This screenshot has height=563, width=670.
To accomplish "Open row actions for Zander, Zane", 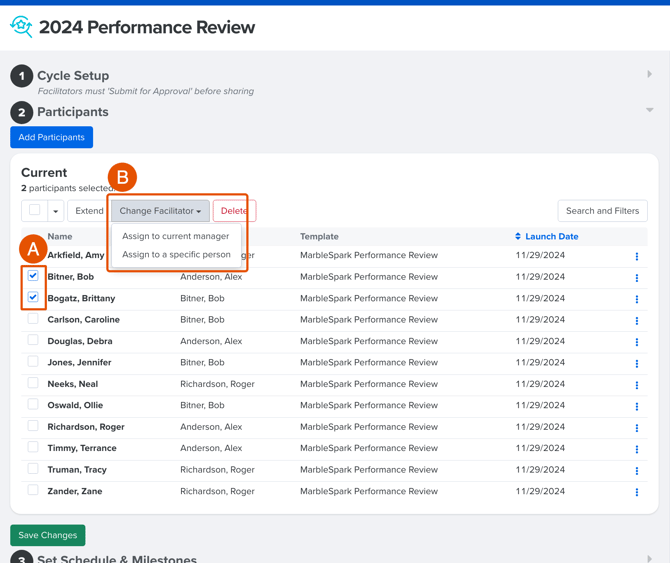I will click(x=636, y=492).
